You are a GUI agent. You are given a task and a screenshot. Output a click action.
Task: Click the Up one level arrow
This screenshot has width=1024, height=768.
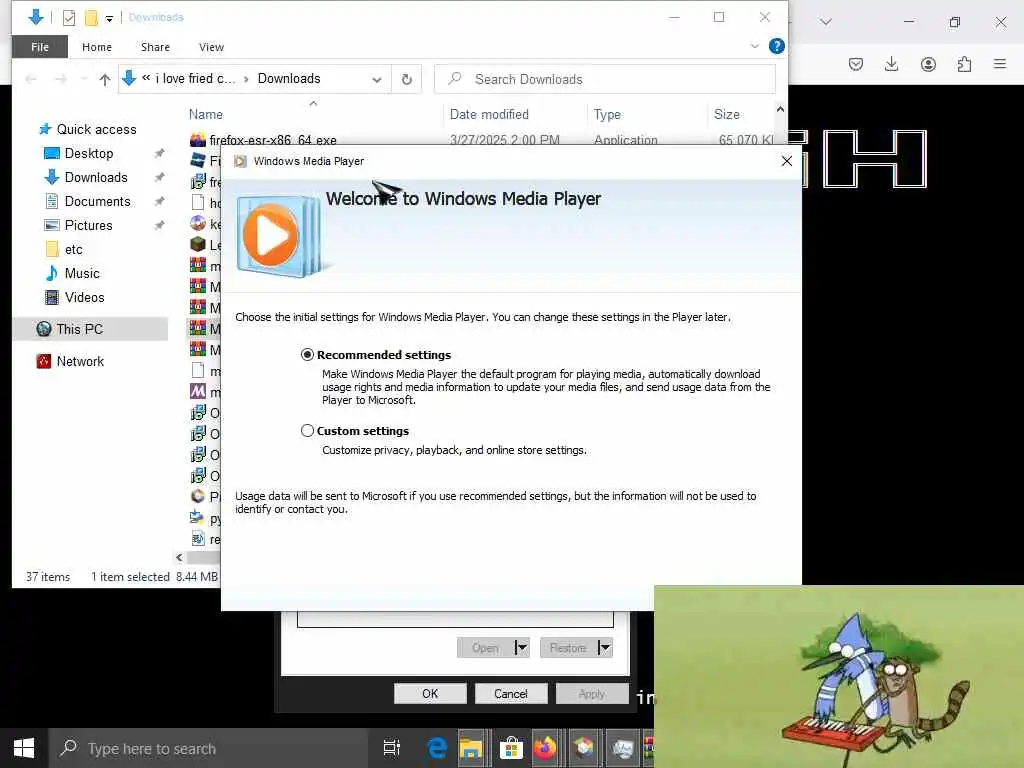coord(104,80)
